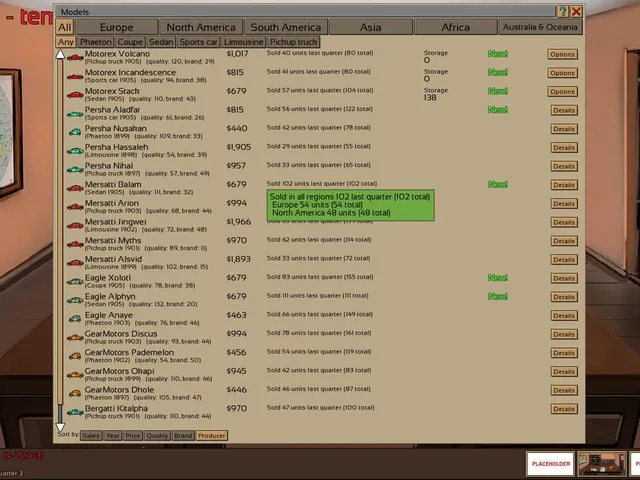Open Details for GearMotors Discus
Viewport: 640px width, 480px height.
(564, 334)
